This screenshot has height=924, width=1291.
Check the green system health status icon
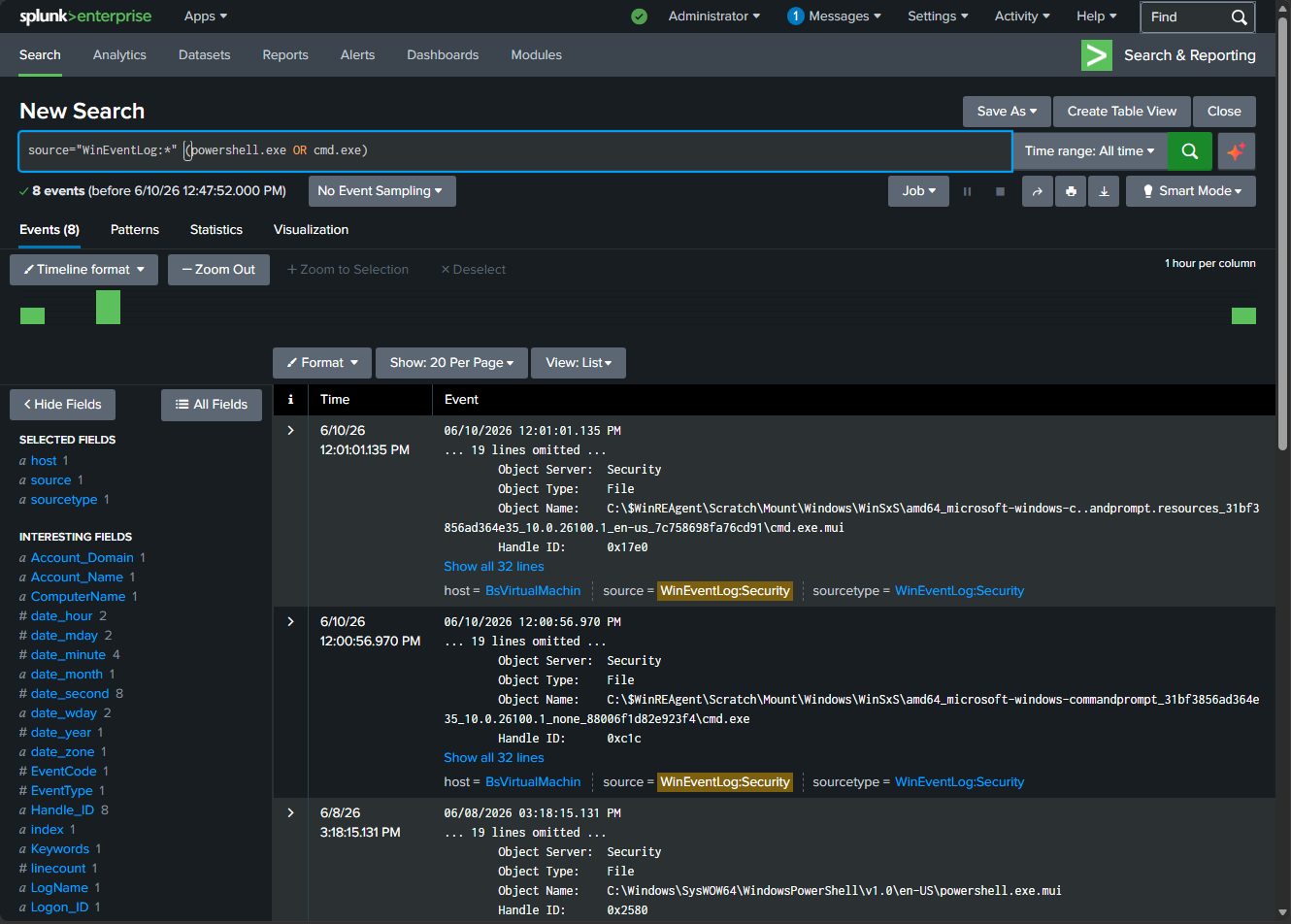pyautogui.click(x=639, y=16)
